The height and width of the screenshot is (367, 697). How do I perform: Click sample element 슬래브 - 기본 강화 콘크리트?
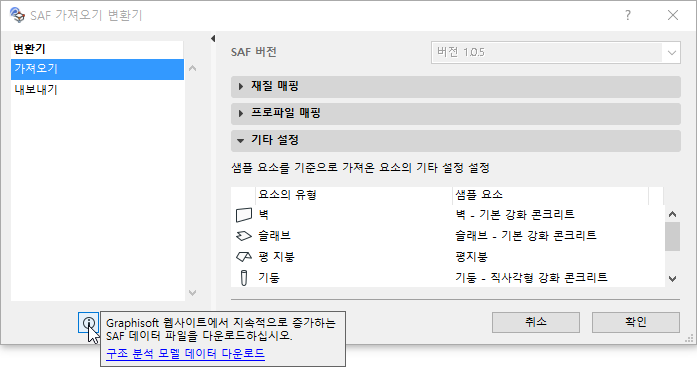[x=525, y=236]
